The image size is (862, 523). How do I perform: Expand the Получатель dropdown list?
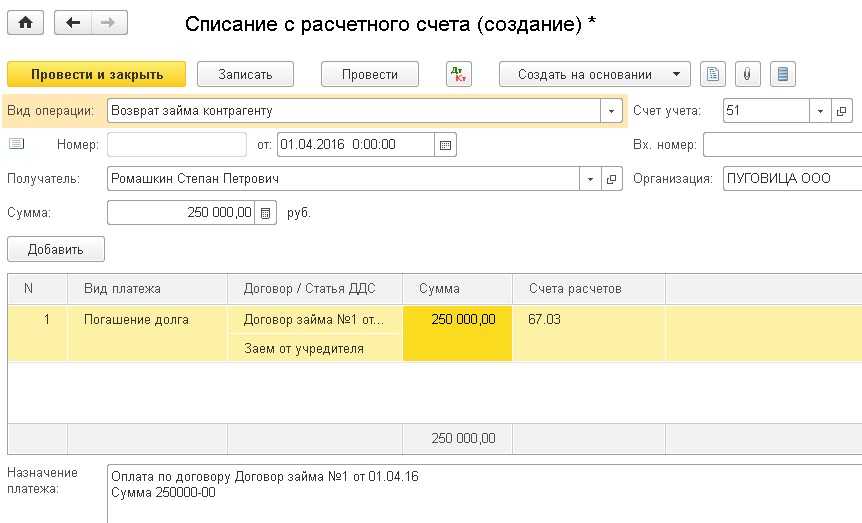[588, 179]
